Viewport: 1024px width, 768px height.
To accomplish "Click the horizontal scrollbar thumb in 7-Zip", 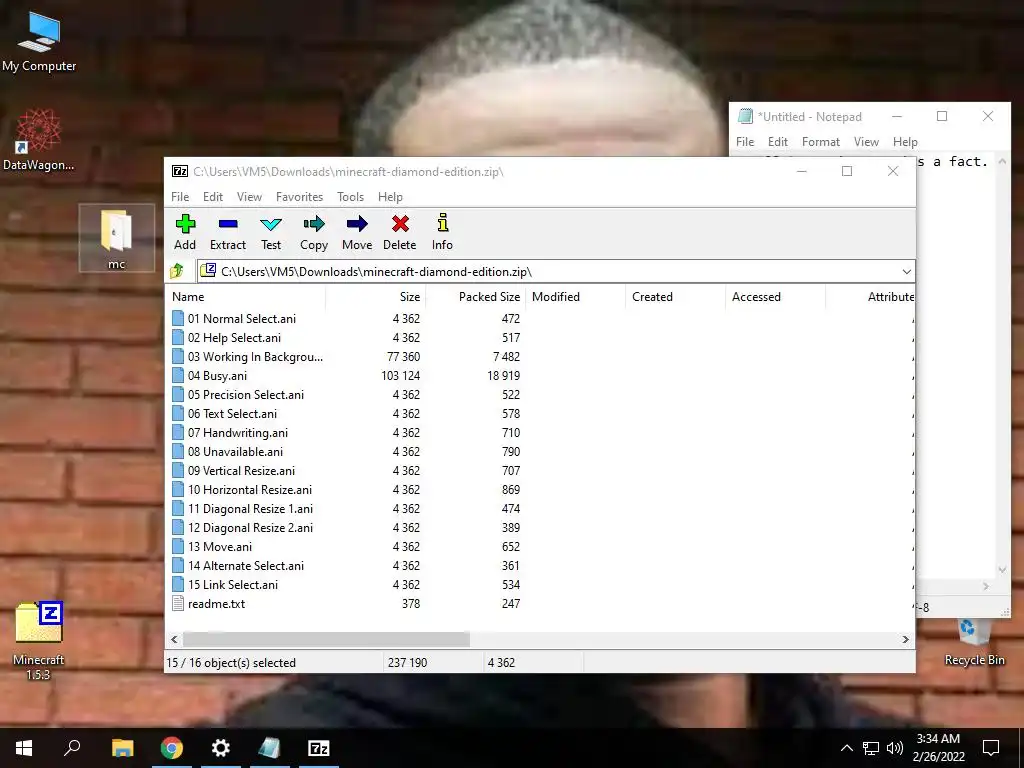I will coord(326,639).
